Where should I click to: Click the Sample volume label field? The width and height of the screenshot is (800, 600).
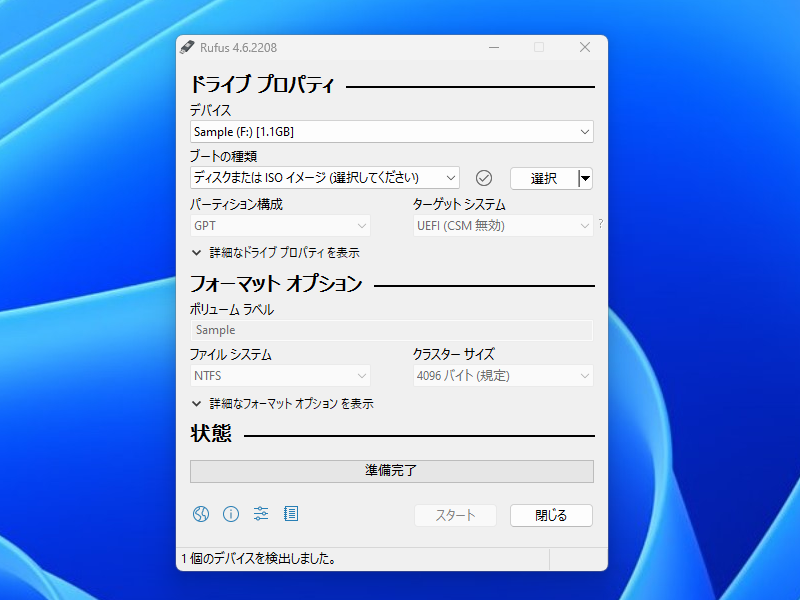[x=391, y=330]
